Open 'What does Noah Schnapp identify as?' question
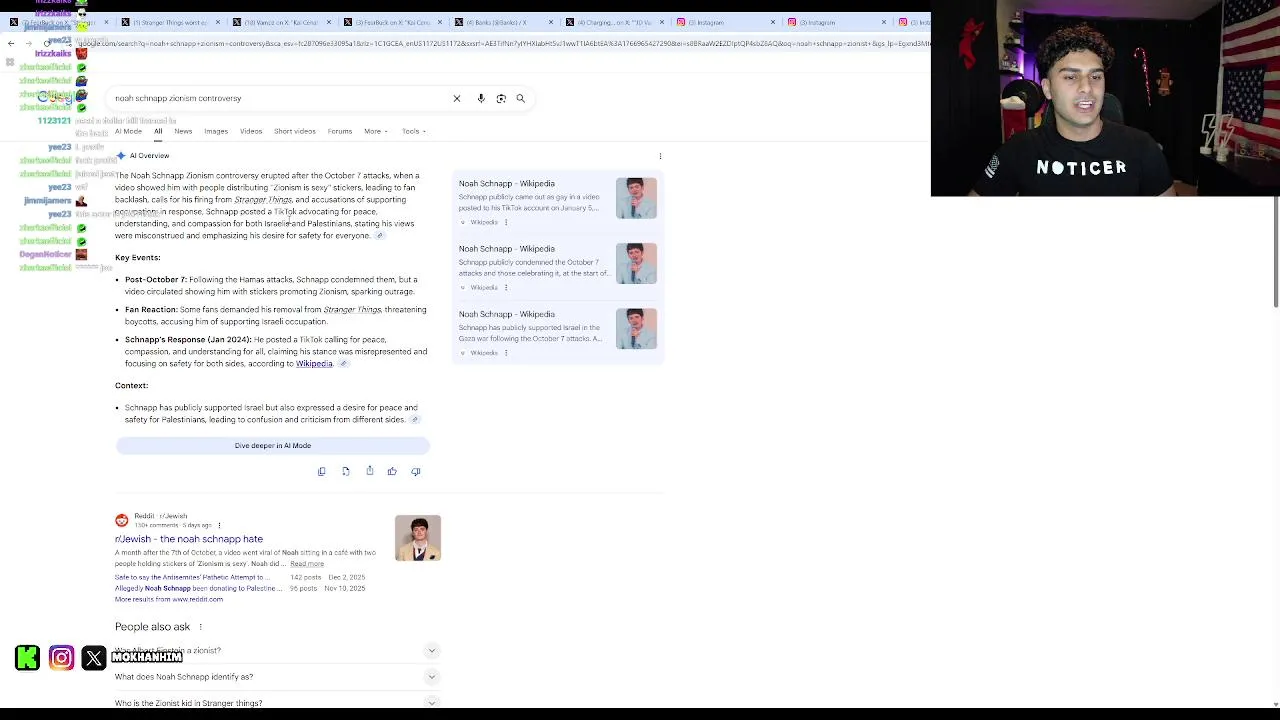This screenshot has width=1280, height=720. coord(184,677)
